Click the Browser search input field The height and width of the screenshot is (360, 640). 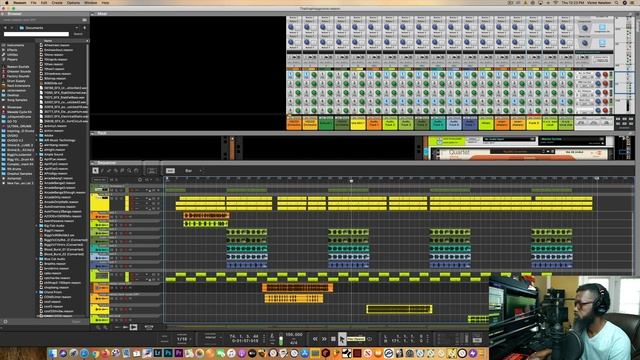(36, 34)
